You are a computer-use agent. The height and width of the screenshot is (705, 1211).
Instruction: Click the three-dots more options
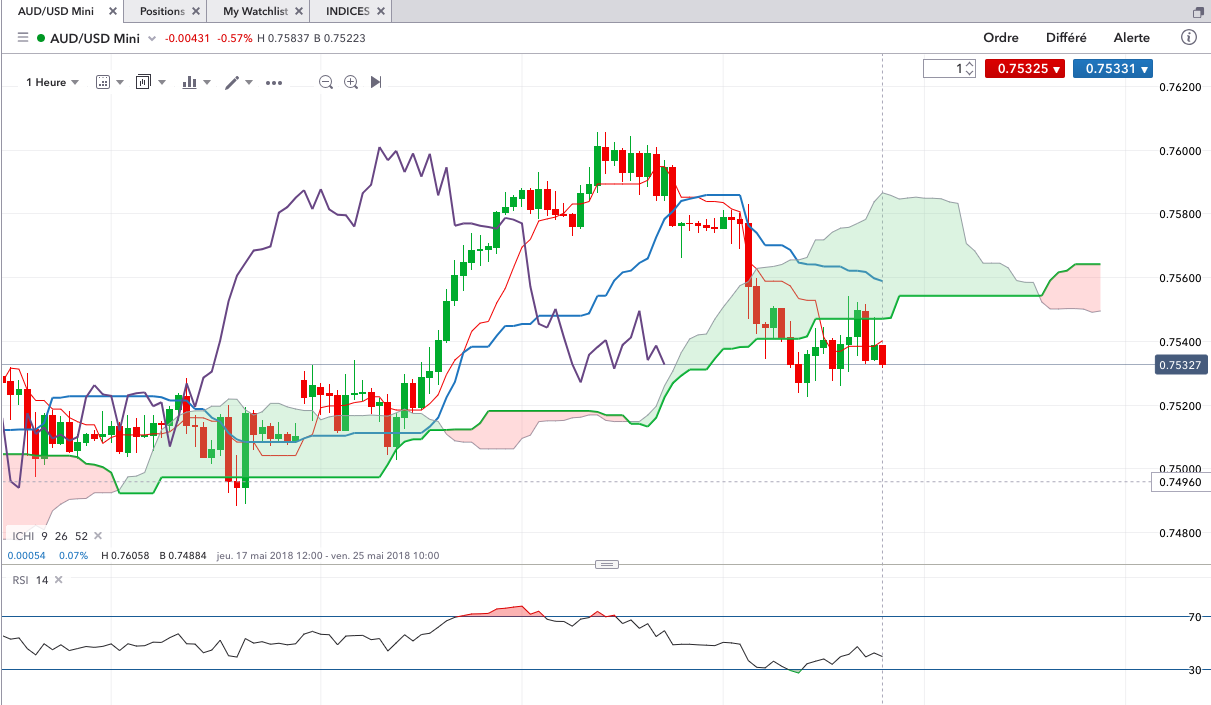274,83
